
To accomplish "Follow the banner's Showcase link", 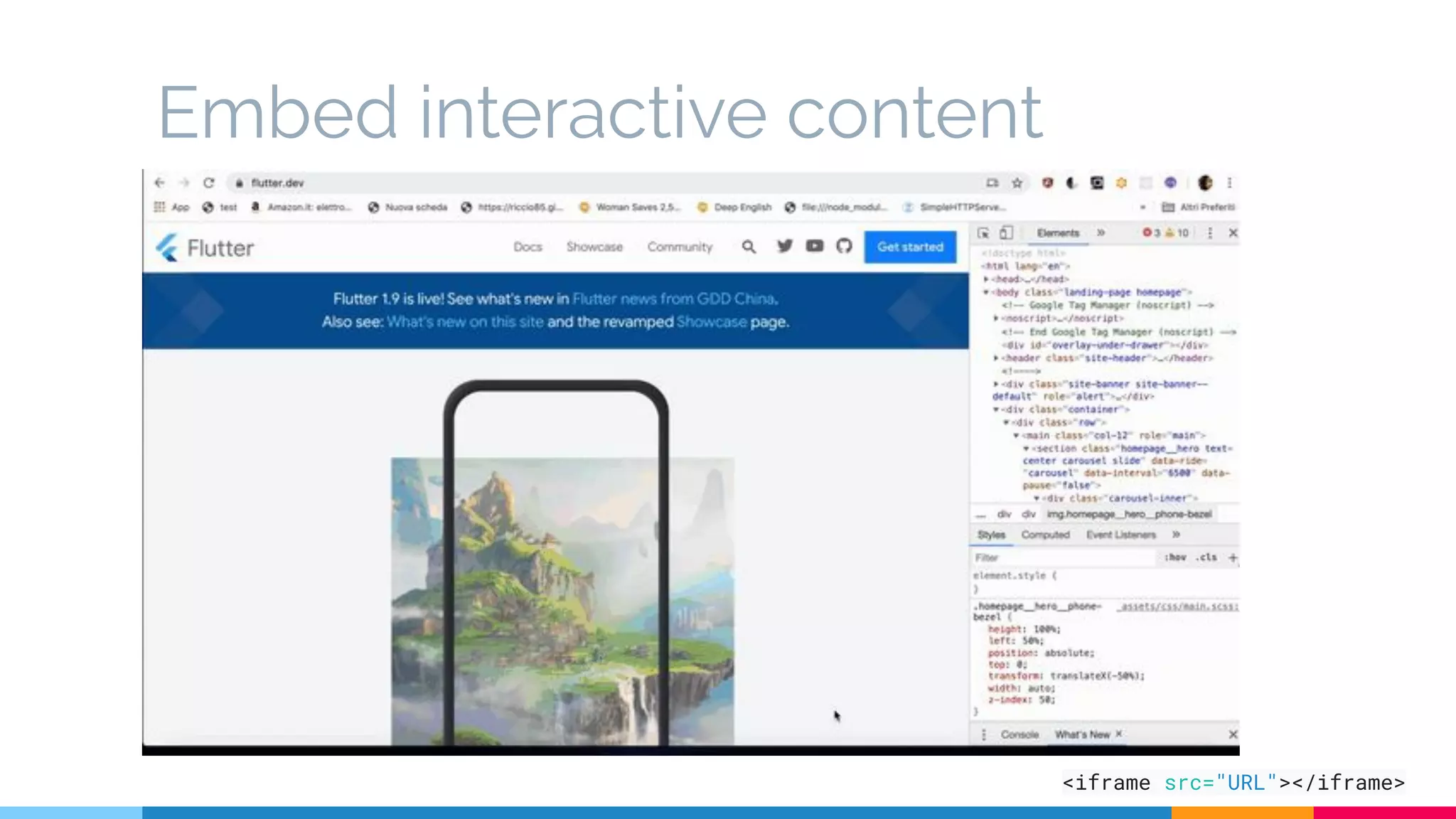I will pos(712,321).
